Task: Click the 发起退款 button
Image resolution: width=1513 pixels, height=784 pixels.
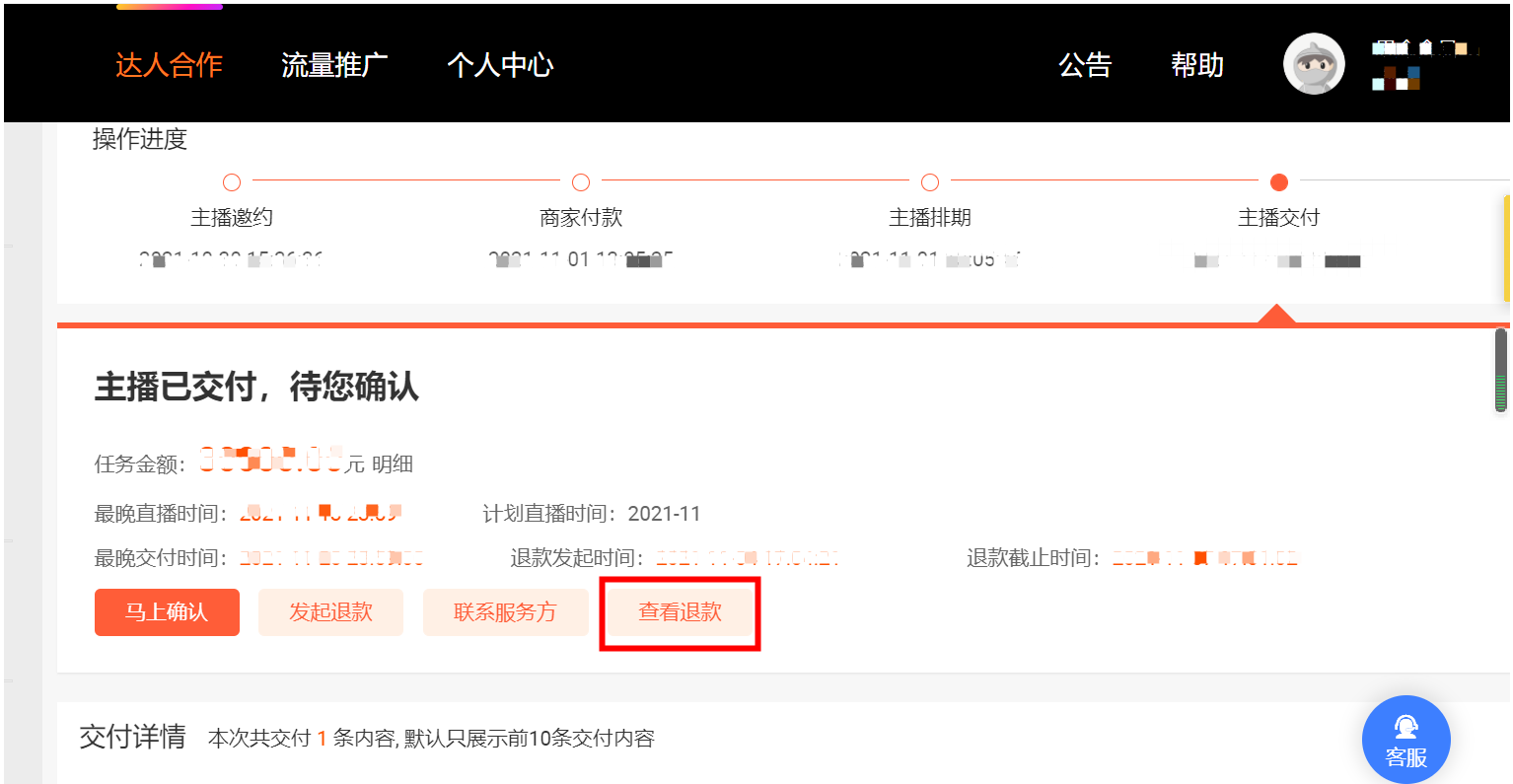Action: click(x=330, y=612)
